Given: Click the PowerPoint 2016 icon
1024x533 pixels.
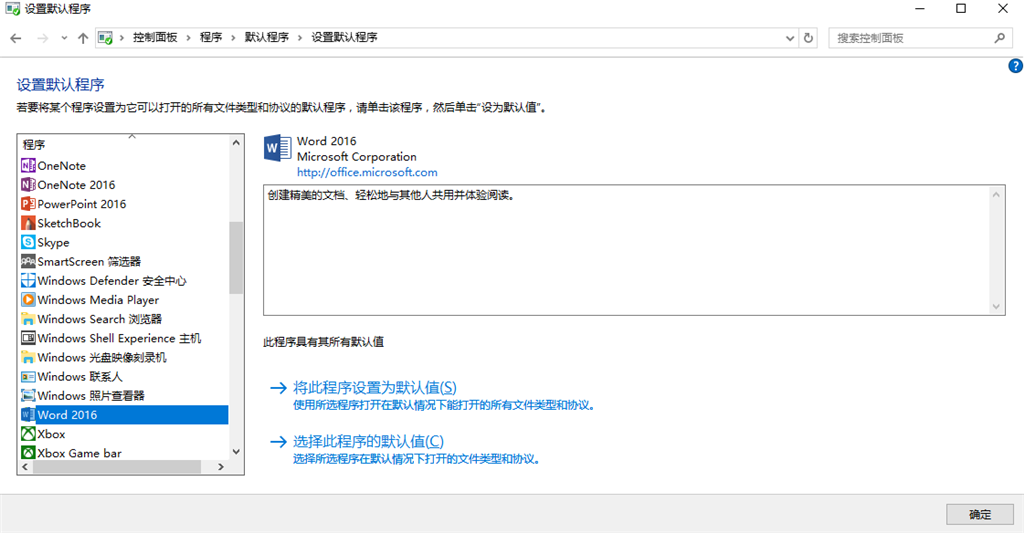Looking at the screenshot, I should [28, 204].
